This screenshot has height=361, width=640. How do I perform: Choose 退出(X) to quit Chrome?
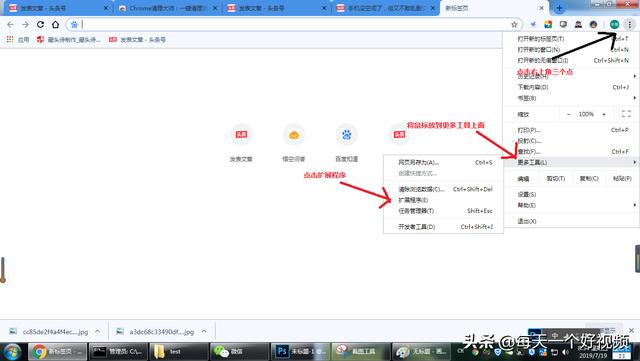572,221
